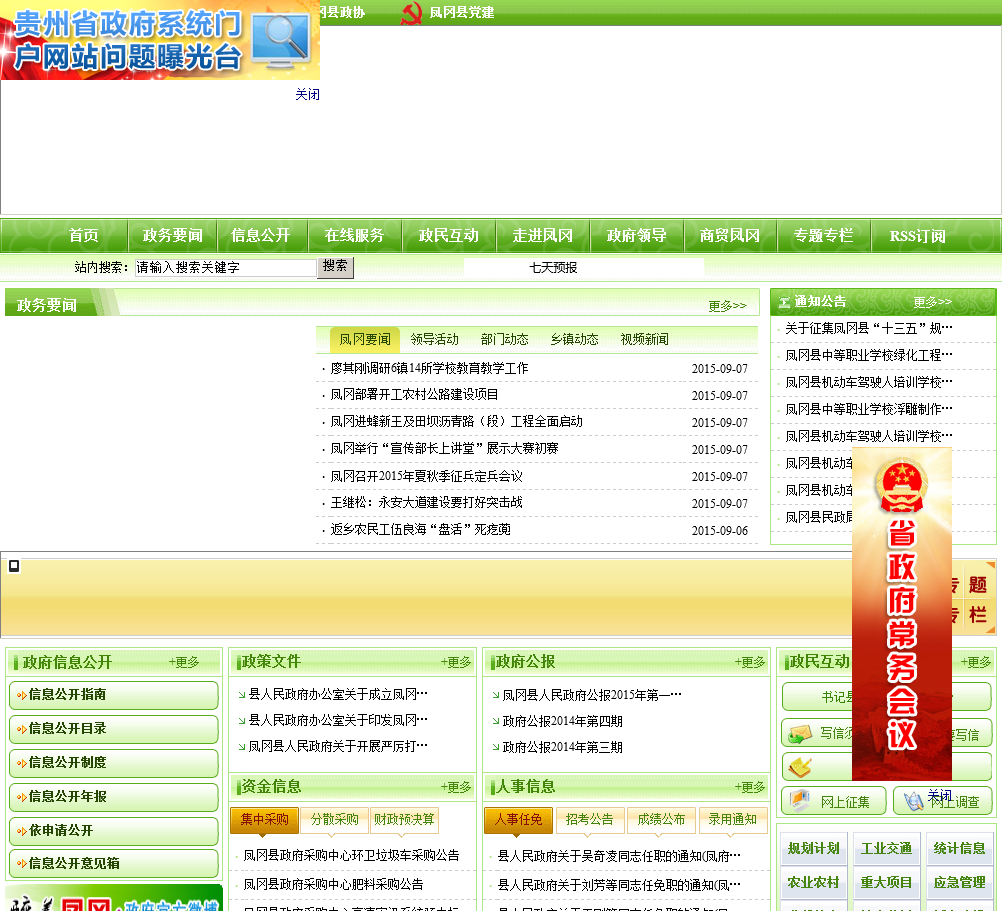
Task: Switch to the 财政预决算 tab
Action: tap(405, 820)
